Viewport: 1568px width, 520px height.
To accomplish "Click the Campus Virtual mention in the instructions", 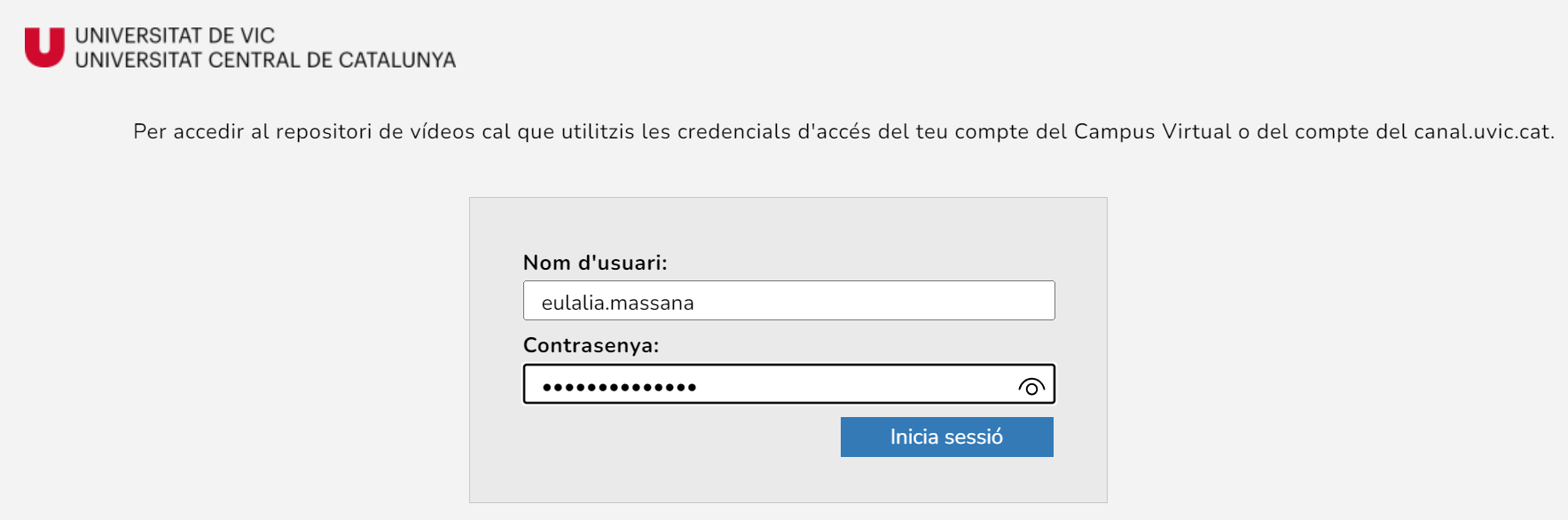I will [1152, 131].
